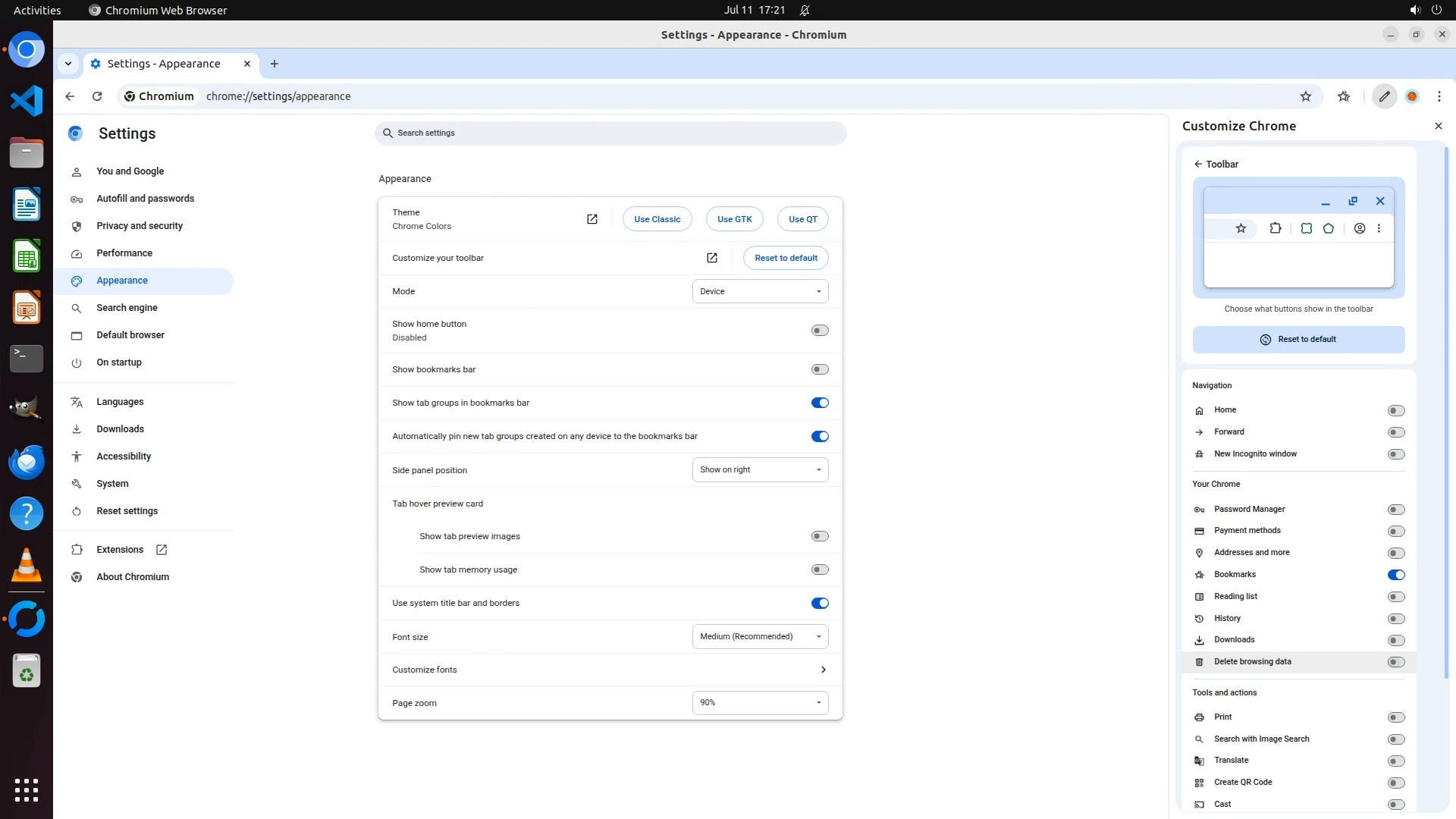Open the Chromium three-dot menu
This screenshot has height=819, width=1456.
pos(1439,96)
